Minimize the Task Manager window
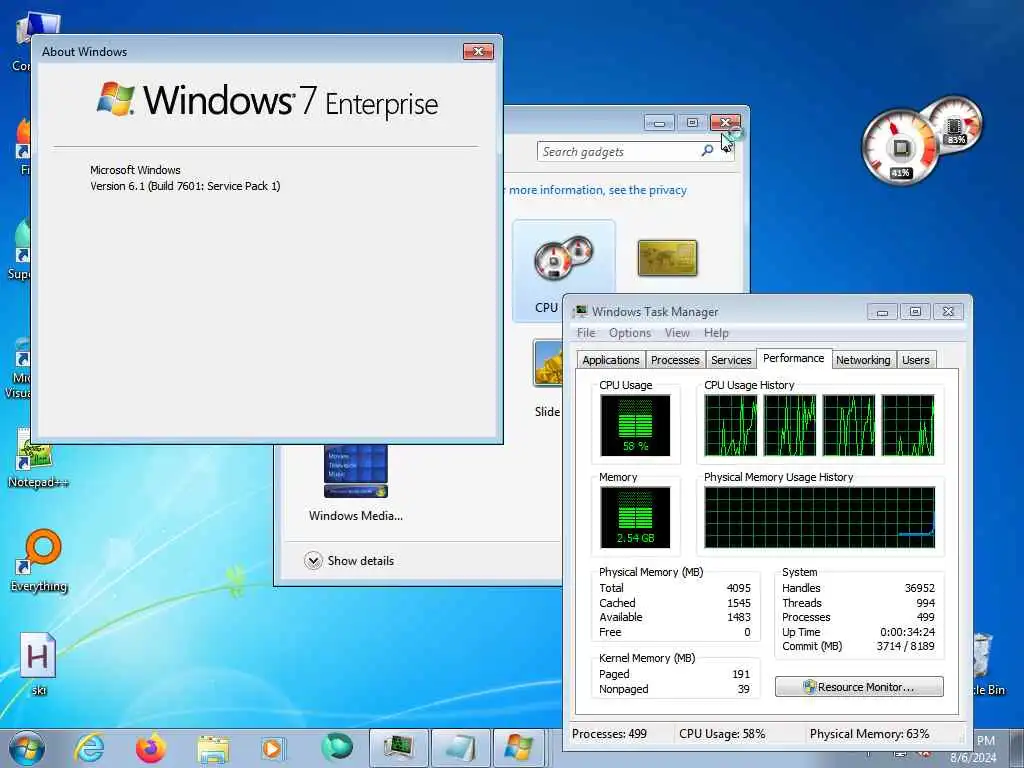The width and height of the screenshot is (1024, 768). pos(882,312)
